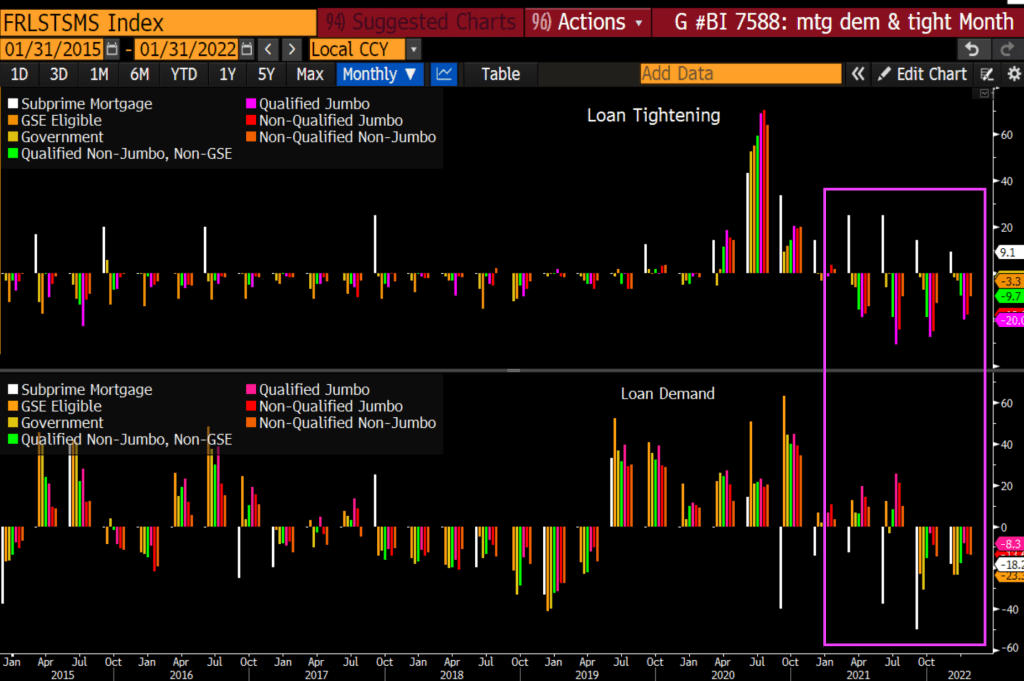The width and height of the screenshot is (1024, 681).
Task: Shift date range forward with right arrow
Action: pyautogui.click(x=291, y=49)
